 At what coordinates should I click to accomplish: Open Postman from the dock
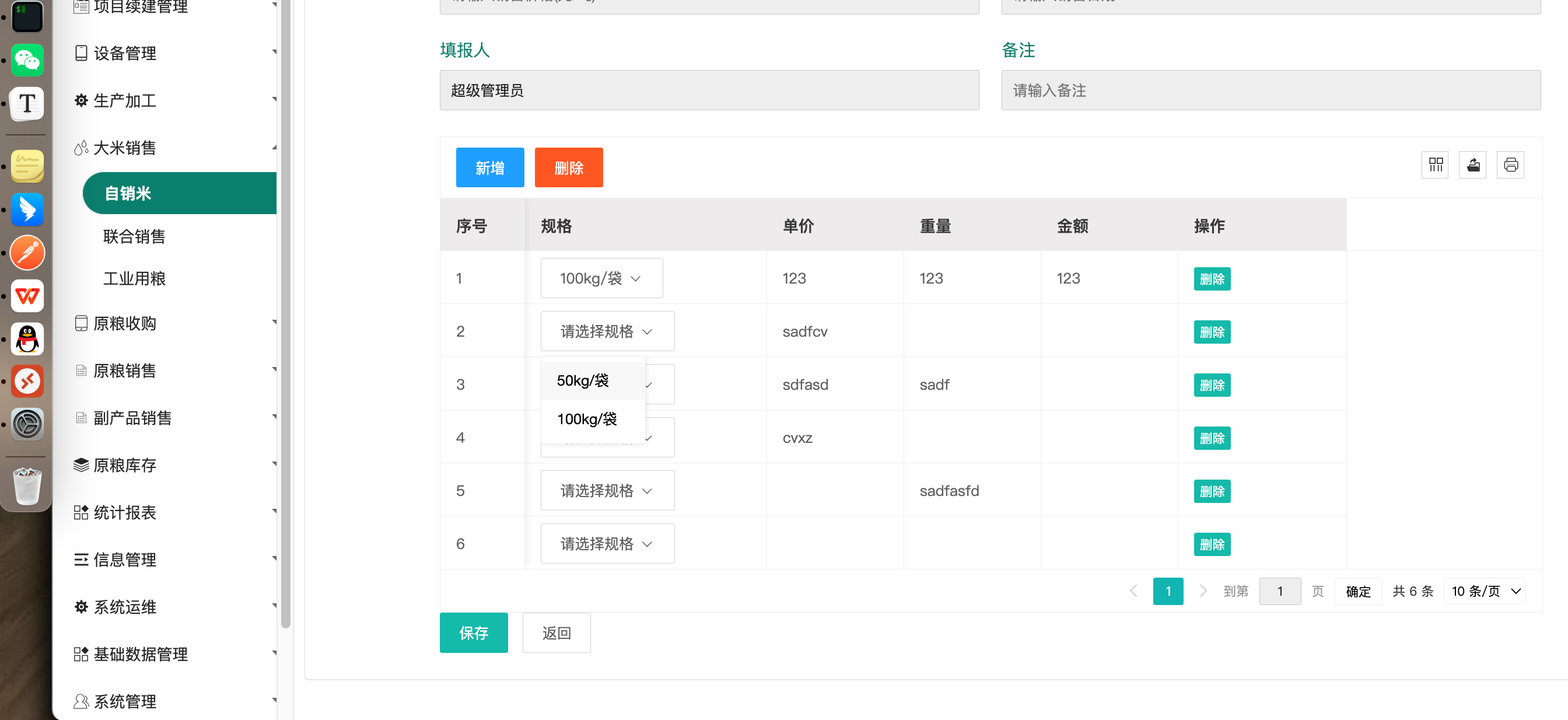[27, 253]
